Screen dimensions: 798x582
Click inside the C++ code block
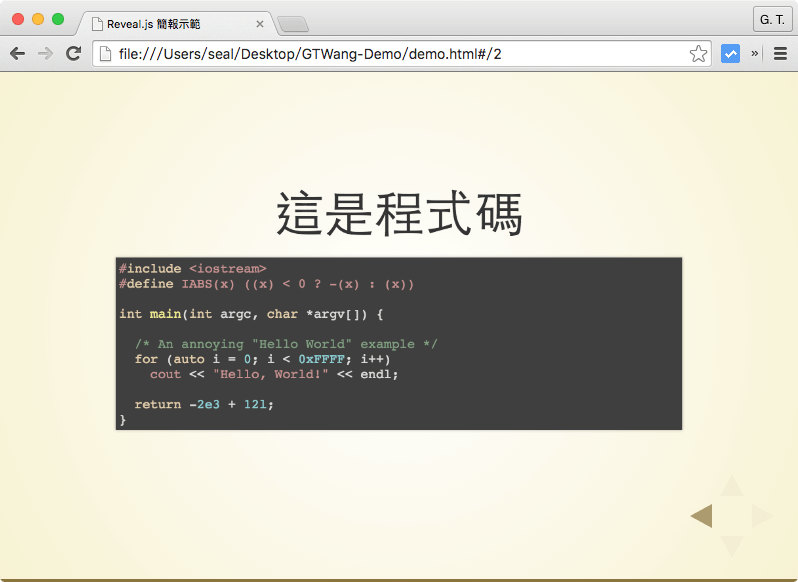coord(398,343)
